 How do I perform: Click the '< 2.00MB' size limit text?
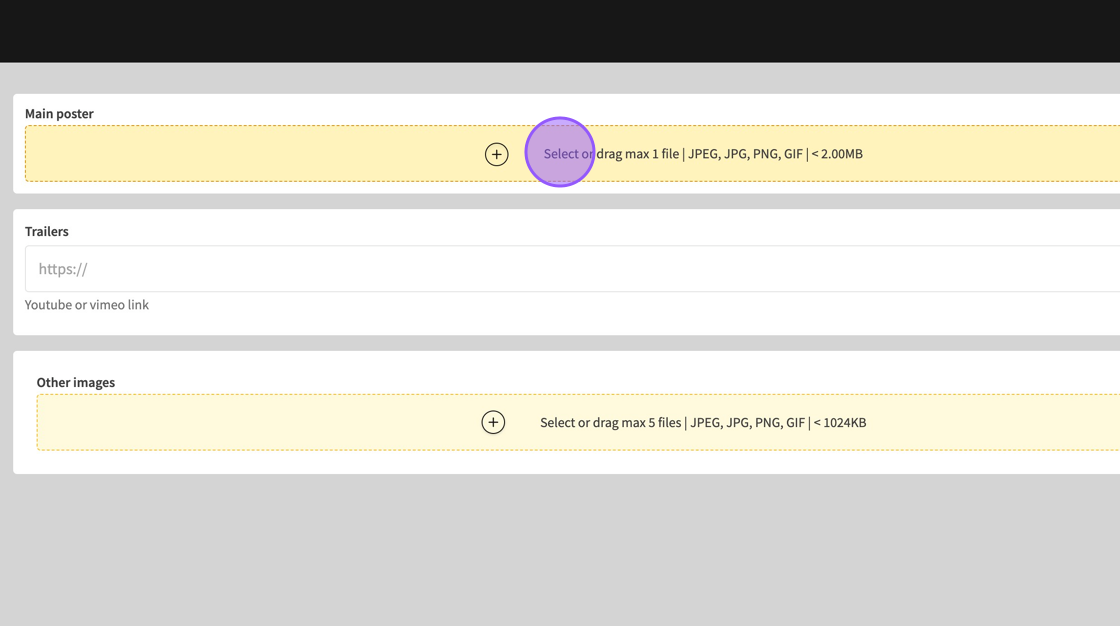837,154
